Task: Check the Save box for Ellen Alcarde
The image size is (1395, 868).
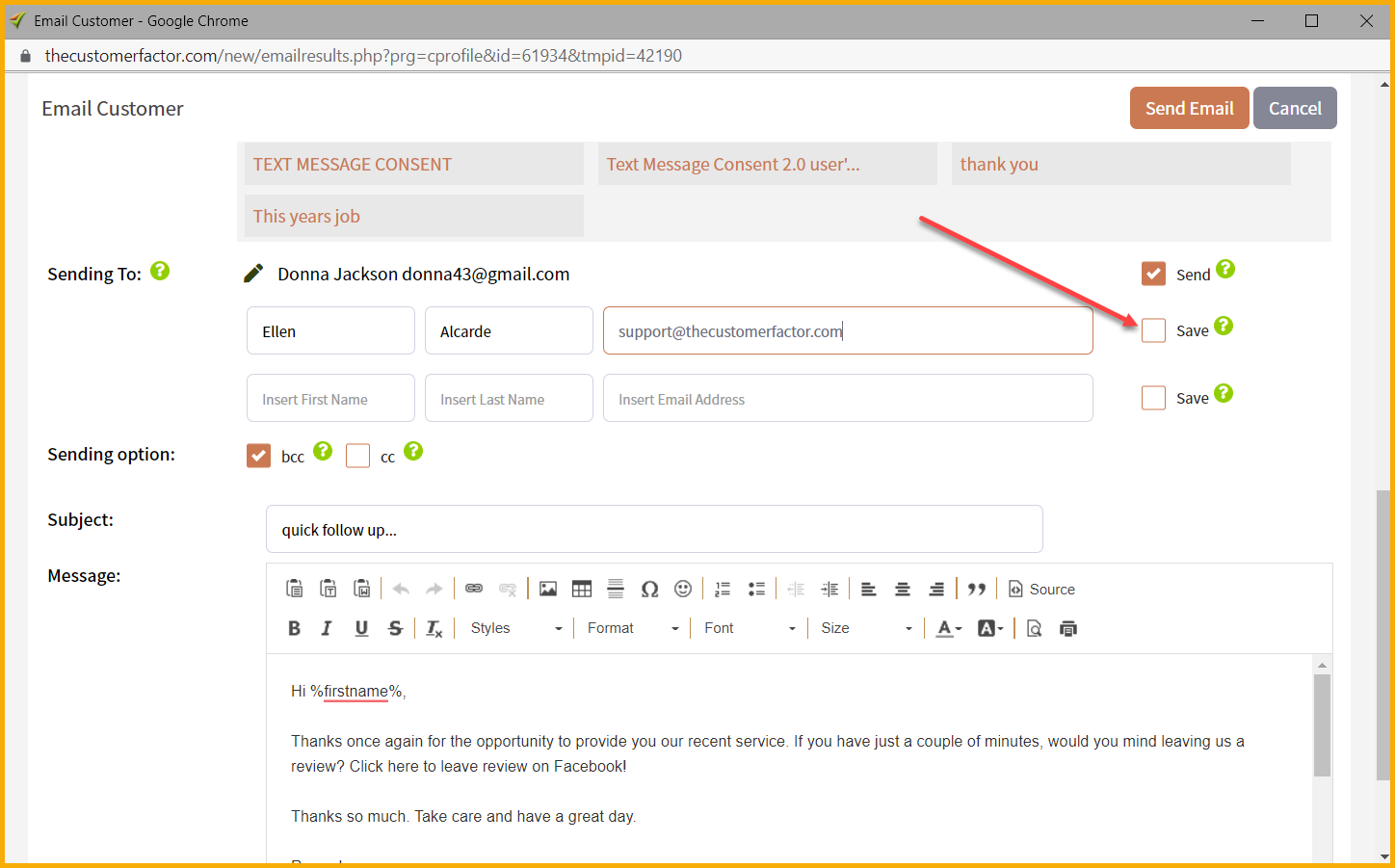Action: click(x=1153, y=330)
